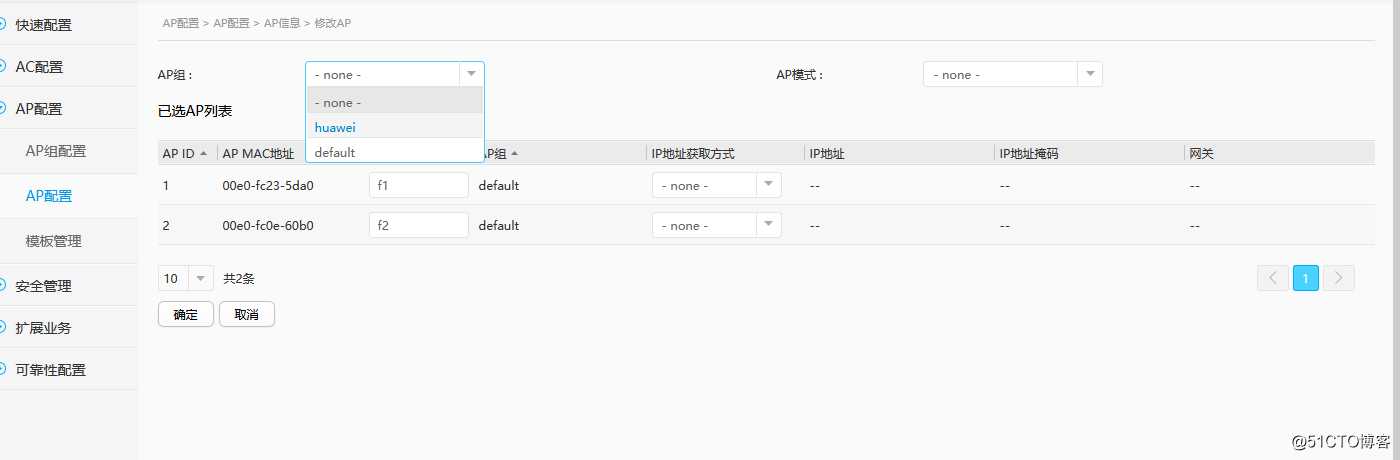Click the expand icon beside AC配置
1400x460 pixels.
click(2, 66)
